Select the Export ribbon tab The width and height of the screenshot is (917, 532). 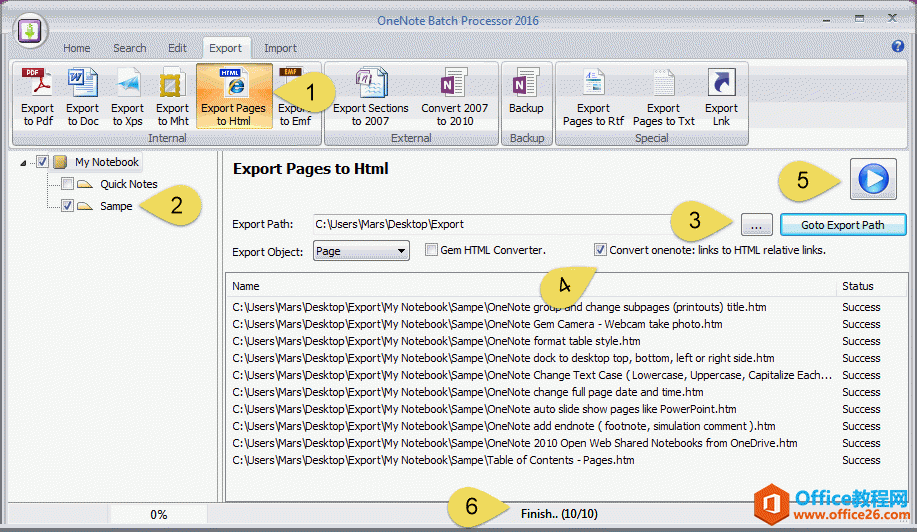pyautogui.click(x=226, y=48)
